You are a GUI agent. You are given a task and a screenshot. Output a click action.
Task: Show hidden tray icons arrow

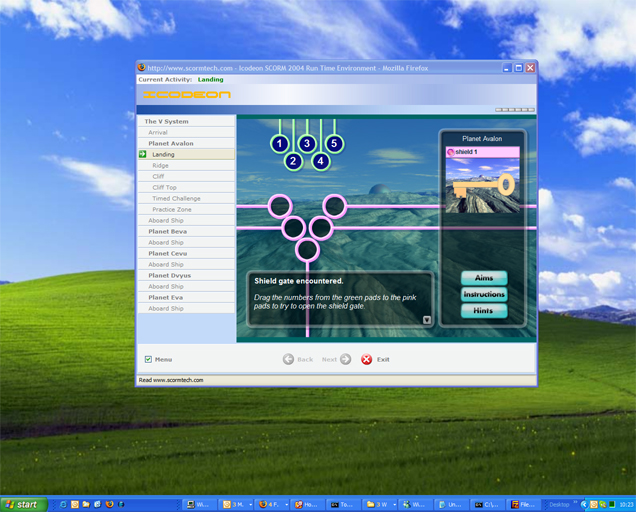pos(584,504)
